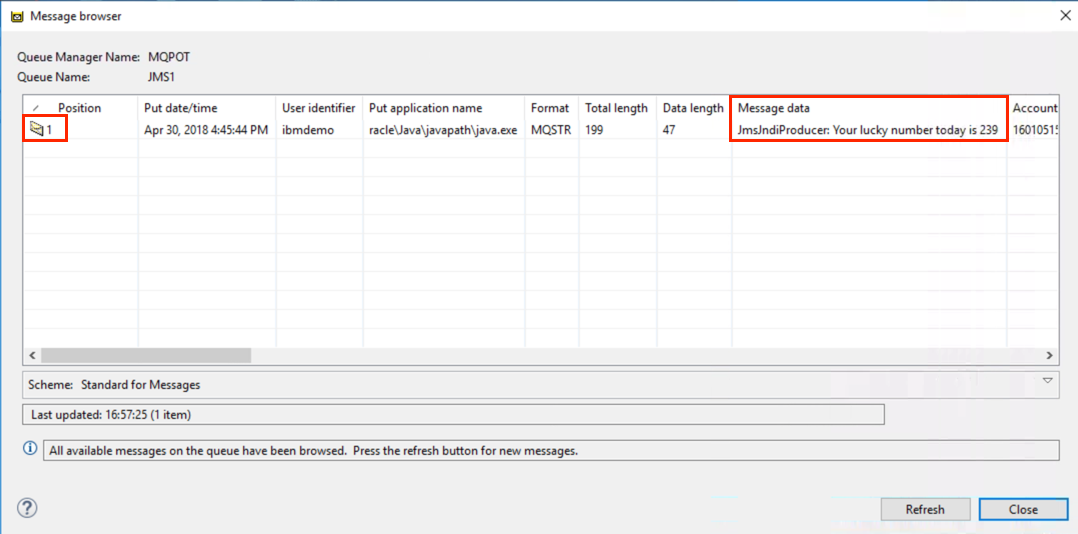This screenshot has width=1078, height=534.
Task: Sort by User identifier column header
Action: [x=319, y=108]
